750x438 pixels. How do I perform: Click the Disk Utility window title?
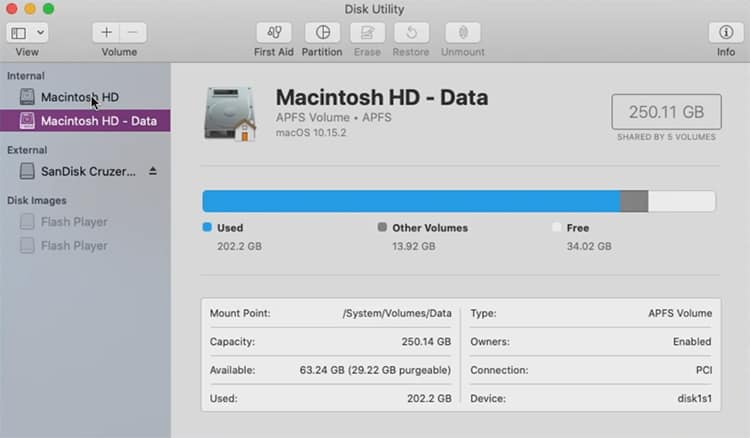pos(375,9)
